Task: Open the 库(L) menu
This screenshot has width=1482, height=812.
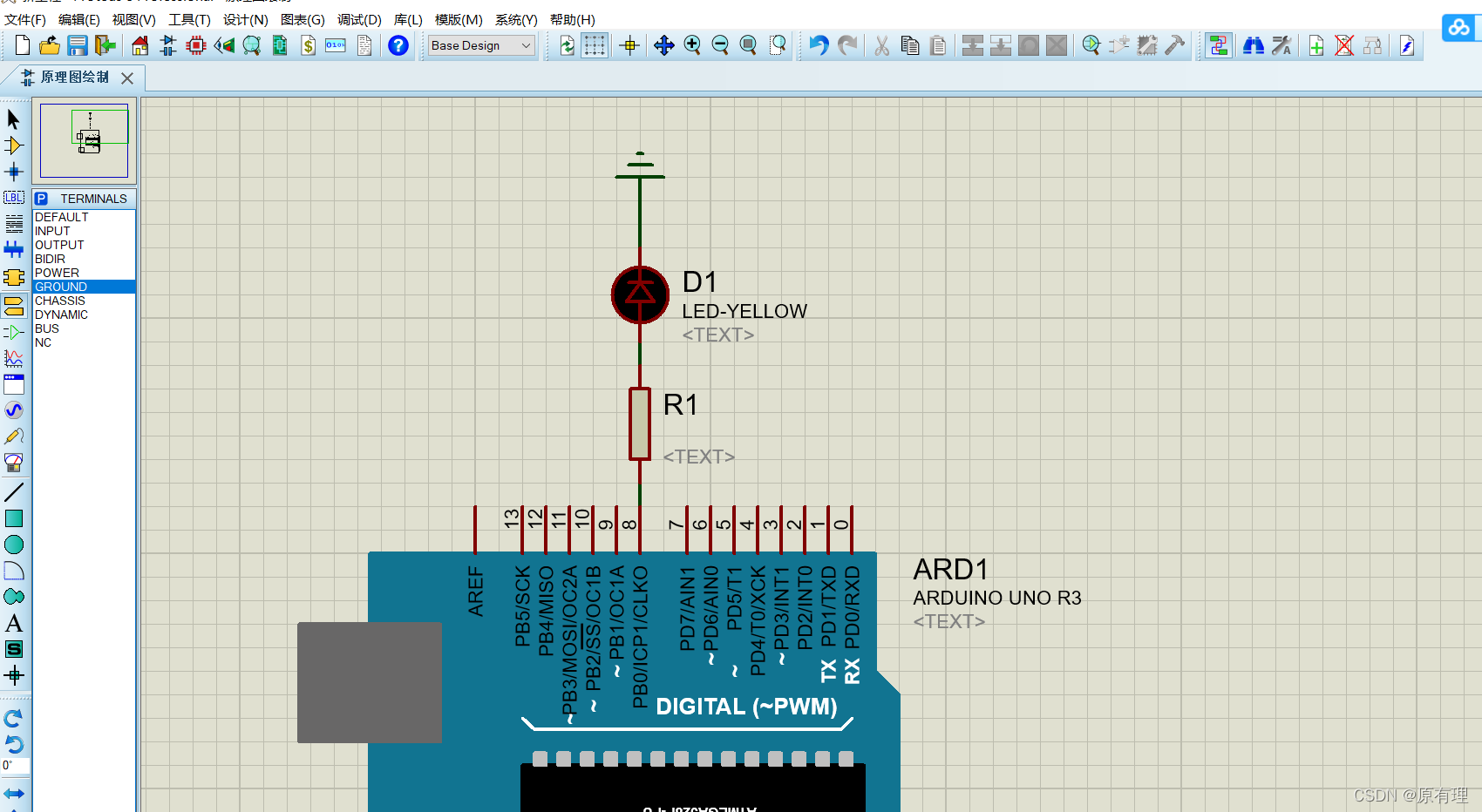Action: point(408,19)
